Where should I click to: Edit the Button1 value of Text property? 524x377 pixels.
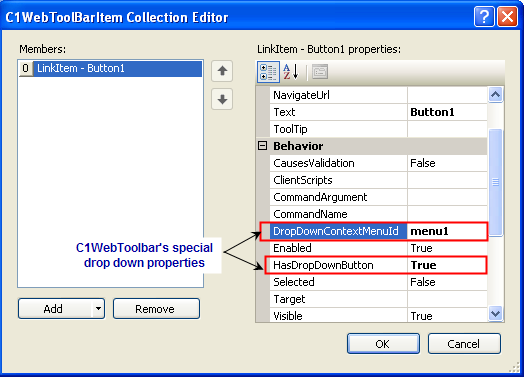tap(447, 112)
